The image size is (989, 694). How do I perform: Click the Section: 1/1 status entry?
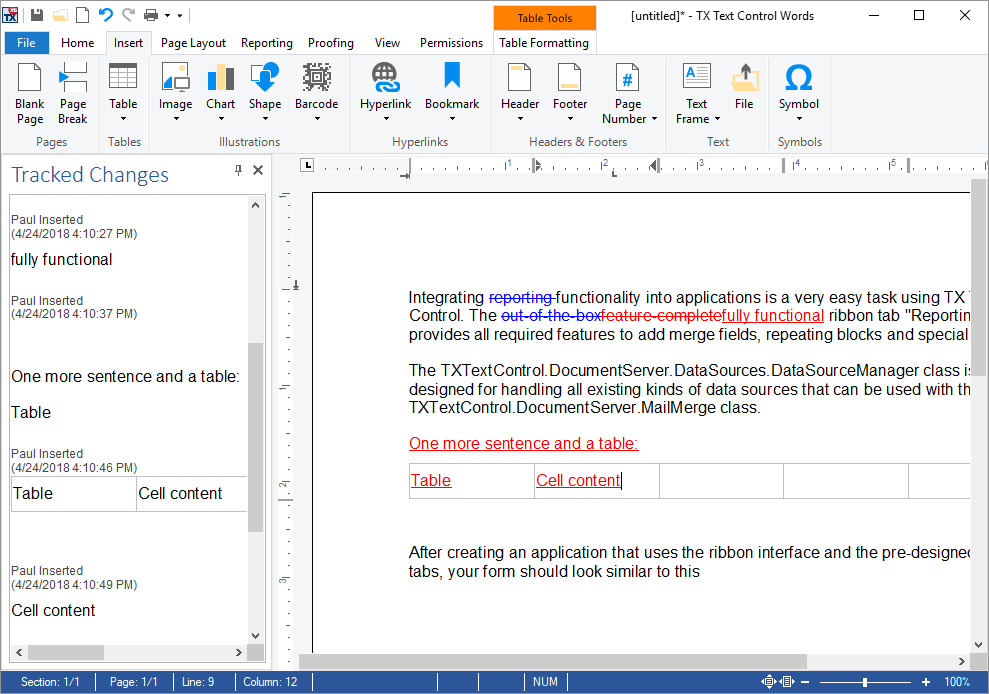[50, 682]
